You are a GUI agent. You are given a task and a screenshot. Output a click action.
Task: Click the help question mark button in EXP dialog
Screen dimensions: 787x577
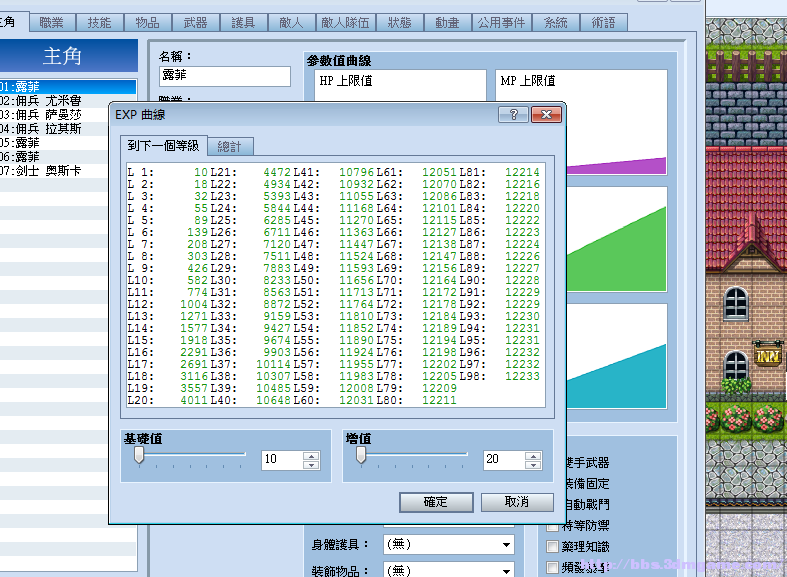(x=513, y=114)
